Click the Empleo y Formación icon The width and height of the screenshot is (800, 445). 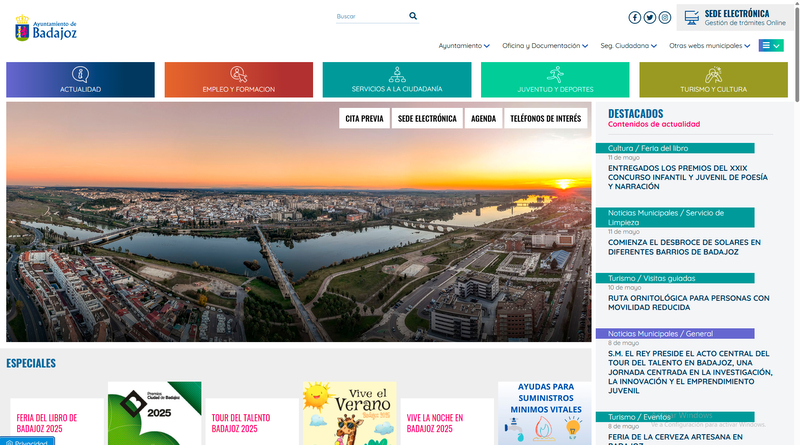pos(238,75)
